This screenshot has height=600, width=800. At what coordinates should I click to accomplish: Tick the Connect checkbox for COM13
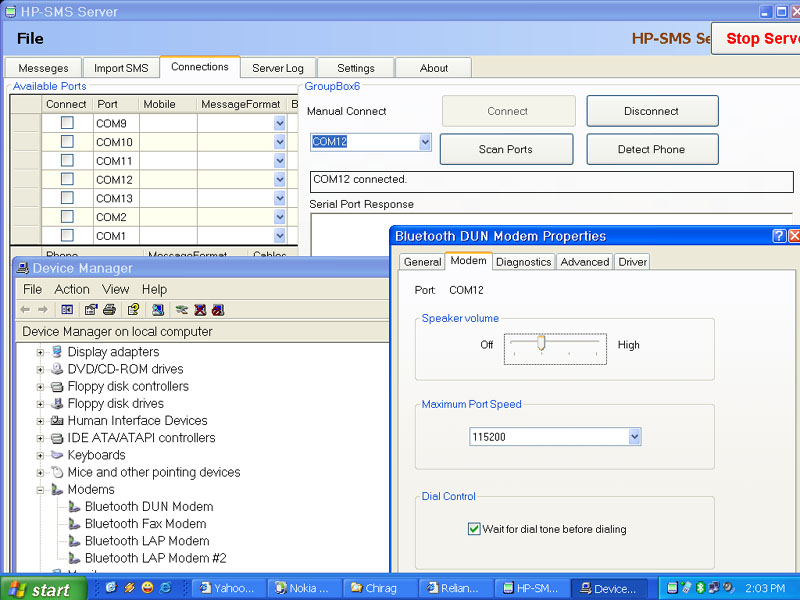point(67,198)
